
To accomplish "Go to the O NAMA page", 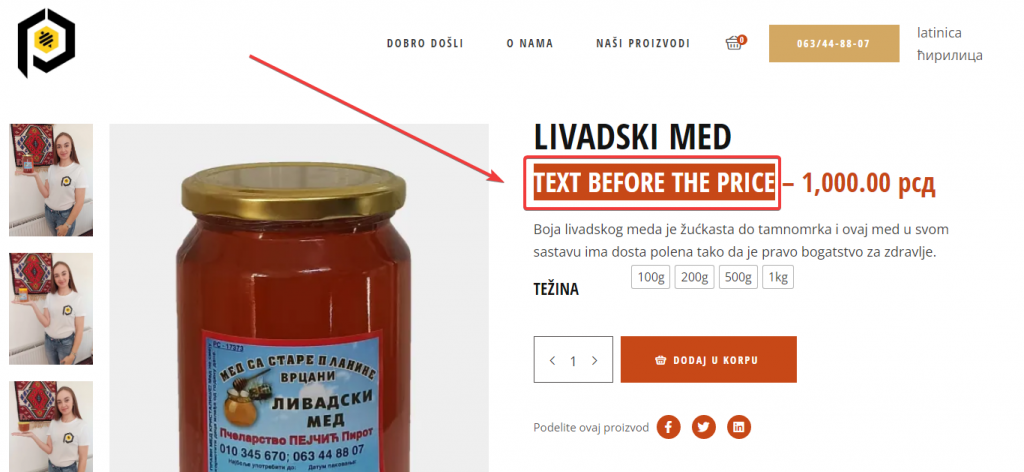I will point(530,44).
